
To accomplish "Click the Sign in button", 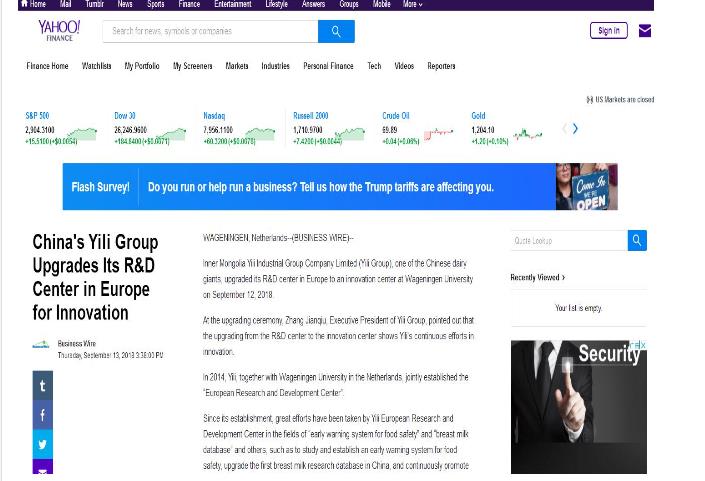I will click(x=608, y=31).
